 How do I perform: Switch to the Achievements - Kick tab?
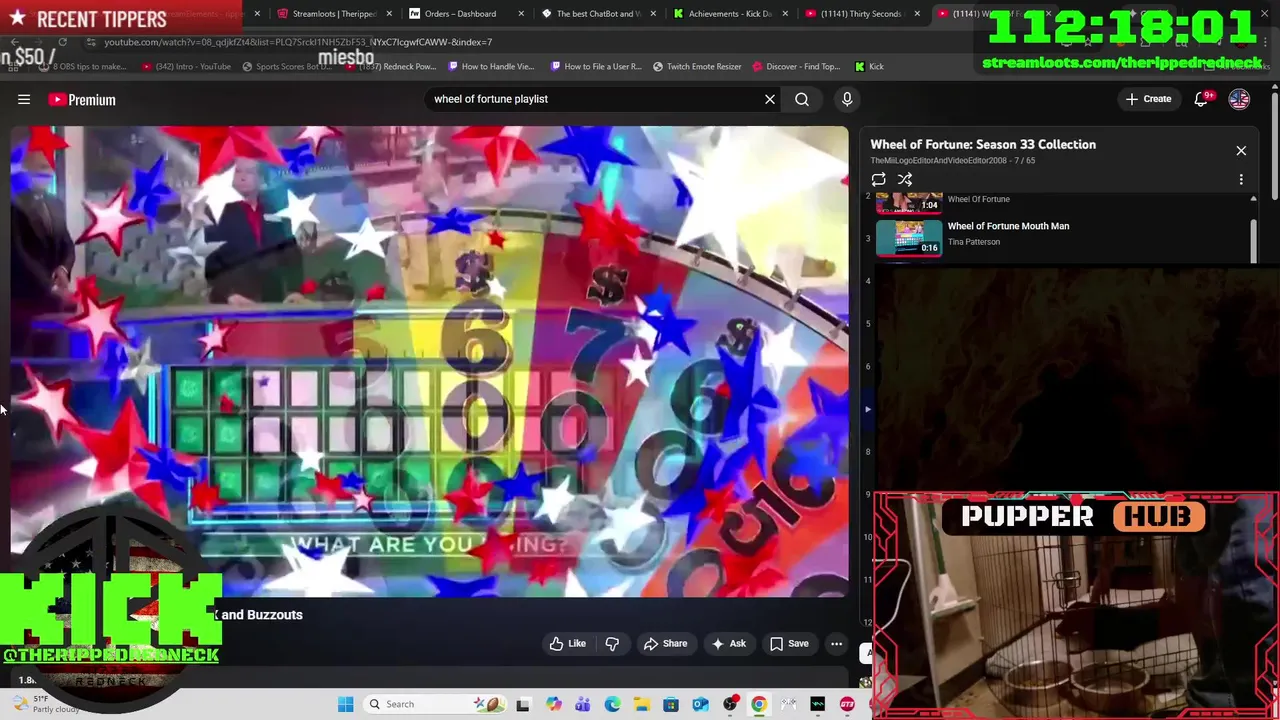tap(729, 14)
